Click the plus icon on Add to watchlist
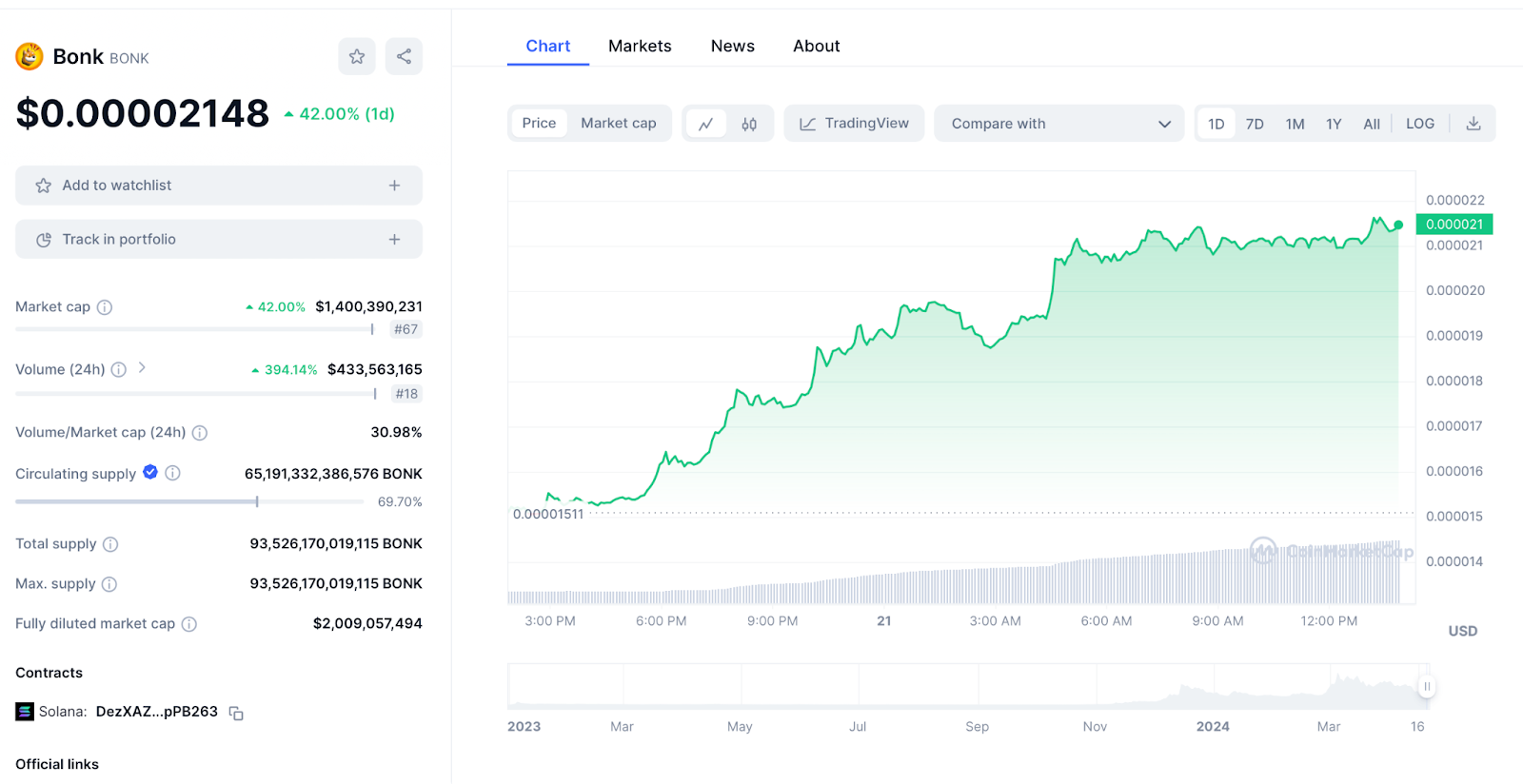Viewport: 1523px width, 784px height. (x=394, y=186)
